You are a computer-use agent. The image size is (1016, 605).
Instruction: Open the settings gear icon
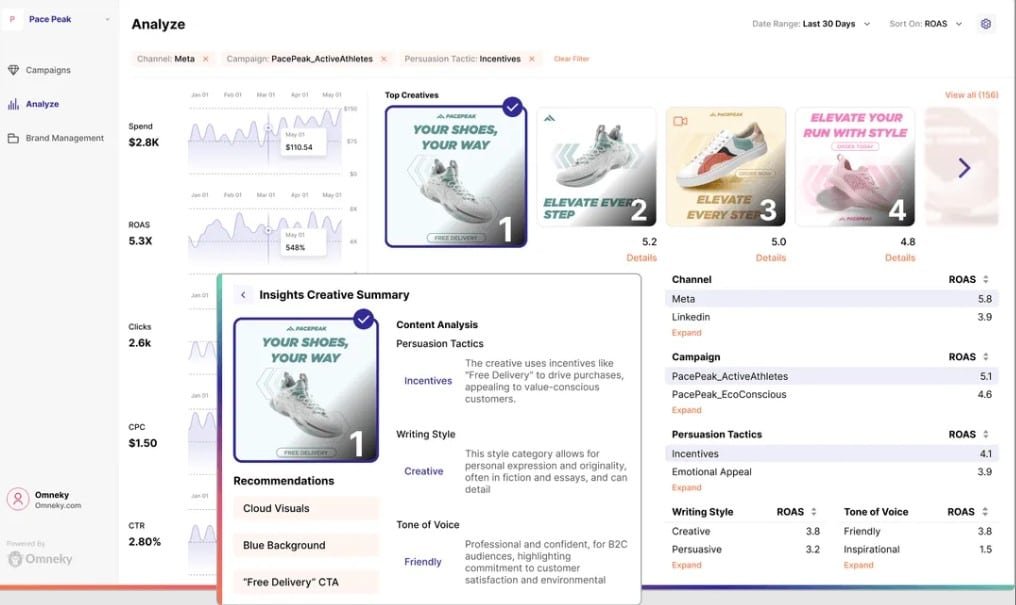click(986, 24)
